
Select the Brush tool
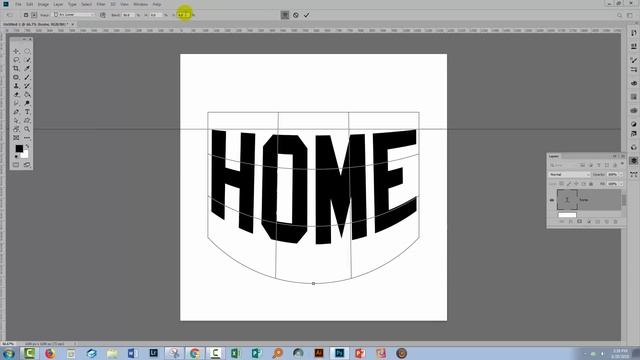(27, 77)
